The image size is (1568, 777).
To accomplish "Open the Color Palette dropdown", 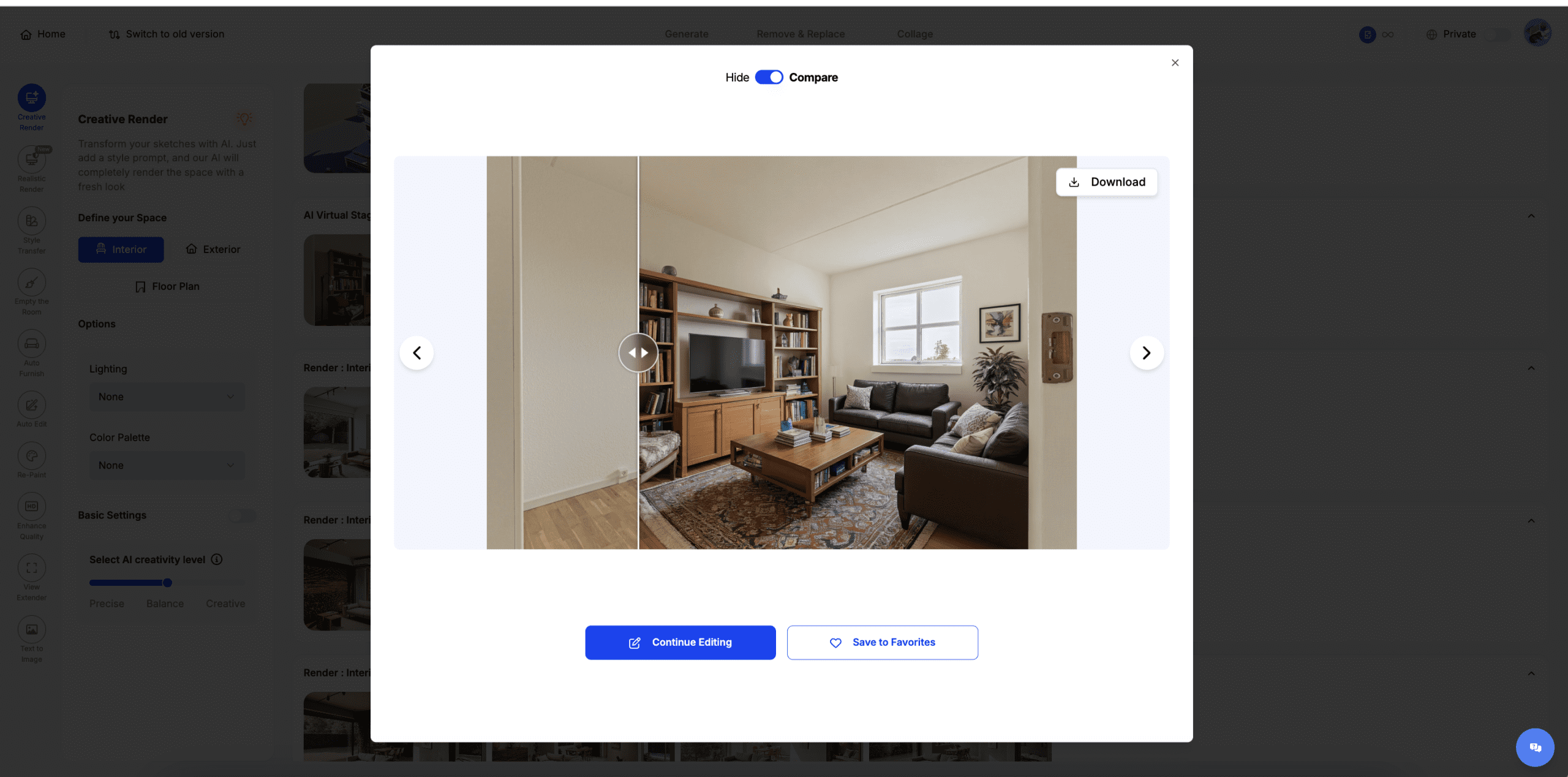I will [x=167, y=466].
